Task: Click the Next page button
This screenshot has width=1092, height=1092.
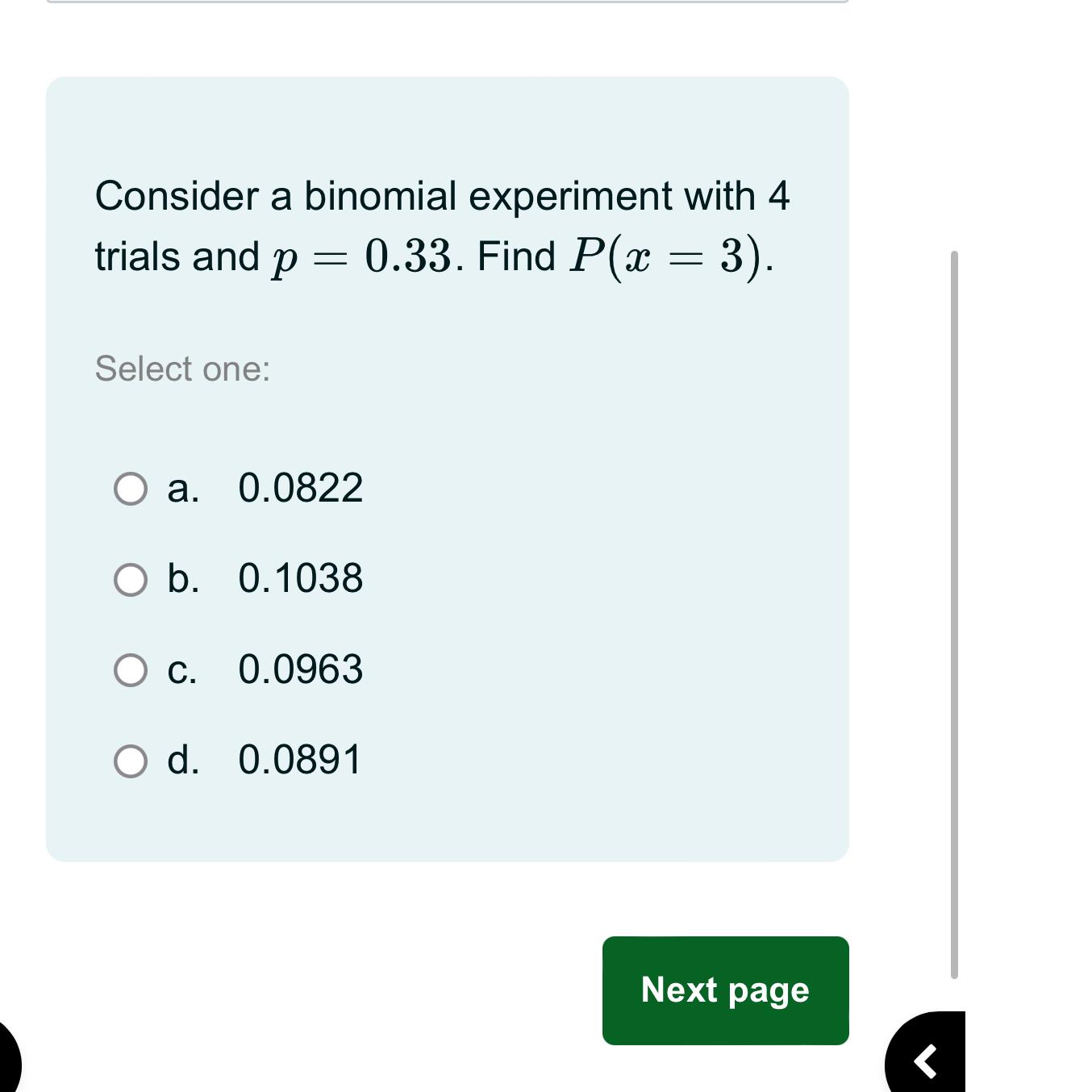Action: 725,990
